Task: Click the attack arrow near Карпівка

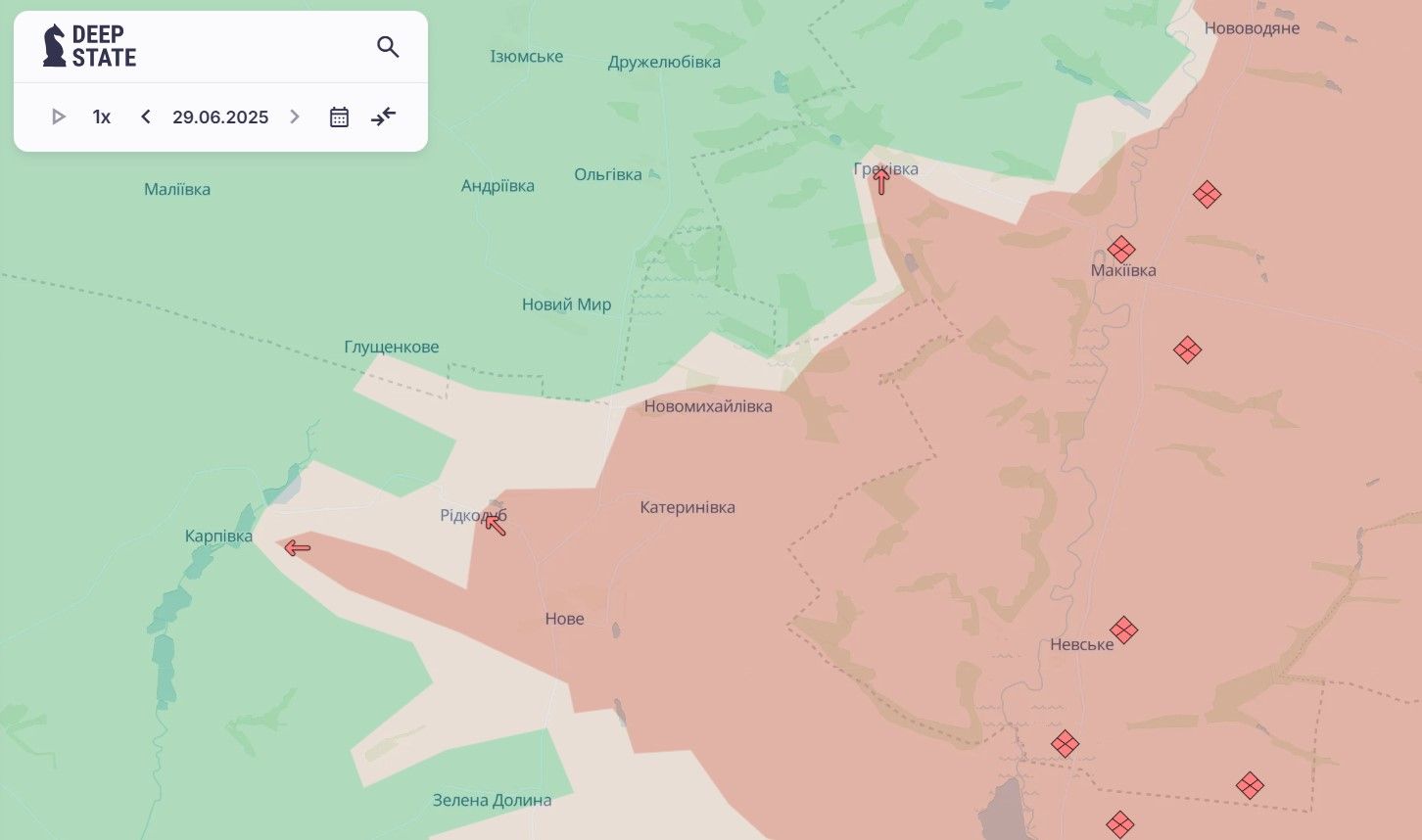Action: pyautogui.click(x=297, y=548)
